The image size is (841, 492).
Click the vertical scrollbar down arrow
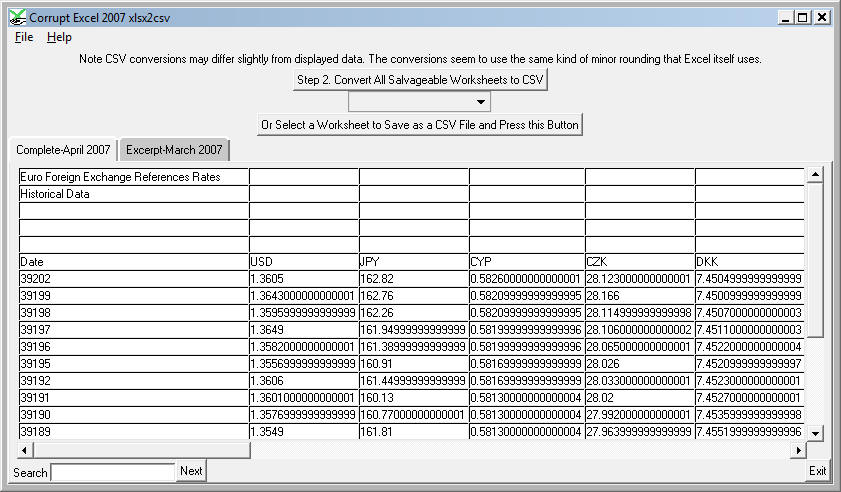[x=815, y=433]
